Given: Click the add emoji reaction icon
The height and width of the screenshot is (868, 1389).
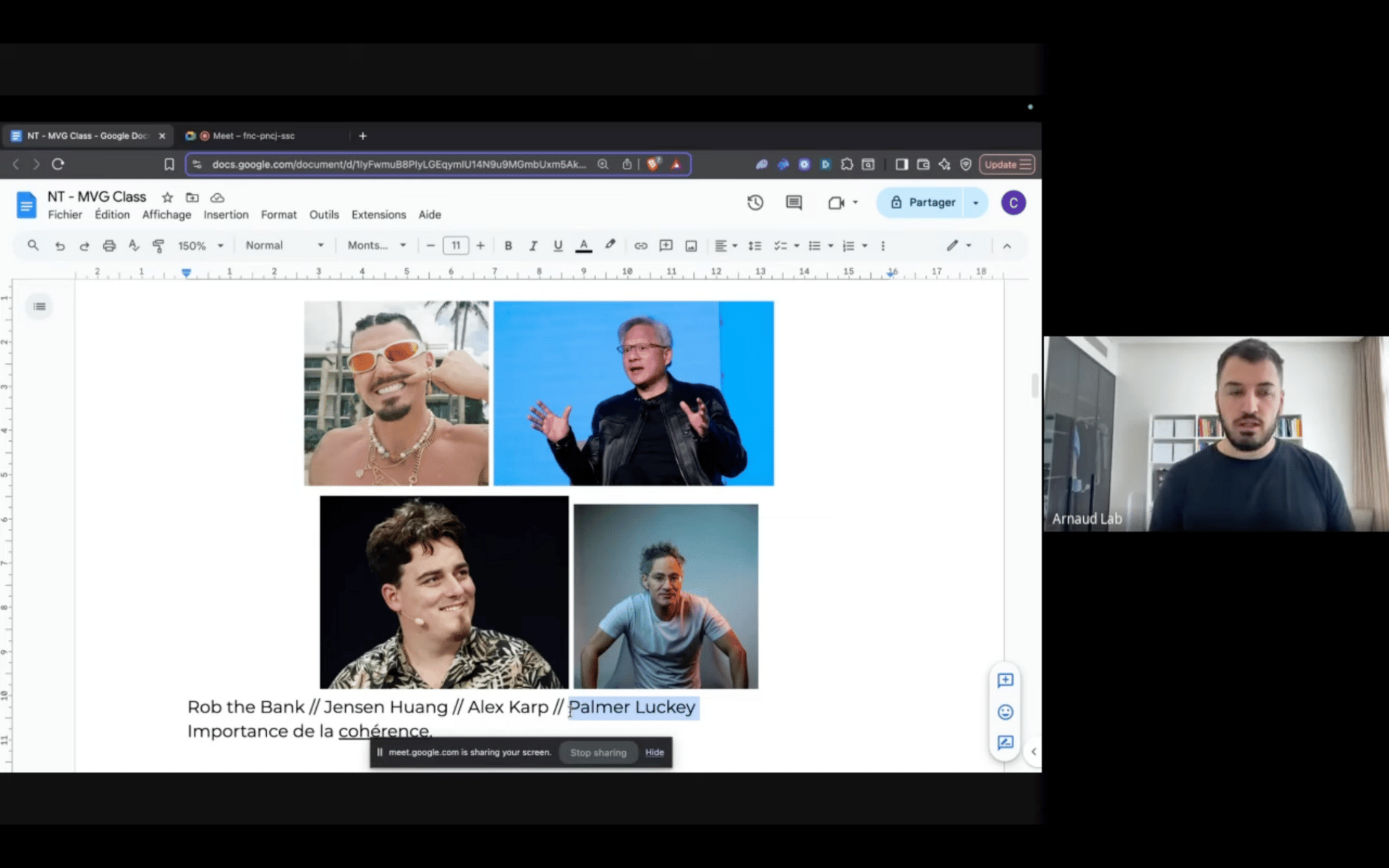Looking at the screenshot, I should click(x=1005, y=712).
